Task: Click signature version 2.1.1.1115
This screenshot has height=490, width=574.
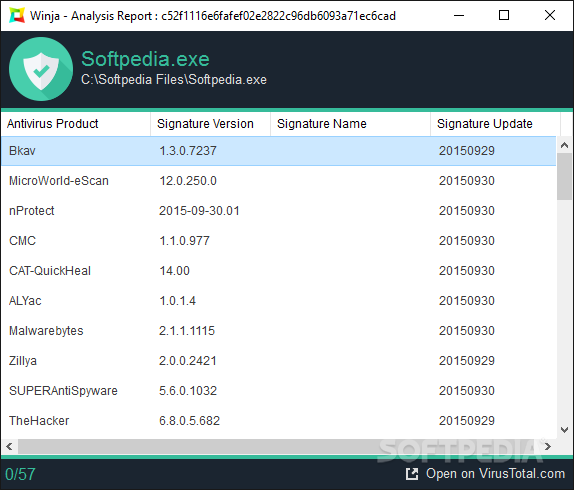Action: click(187, 331)
